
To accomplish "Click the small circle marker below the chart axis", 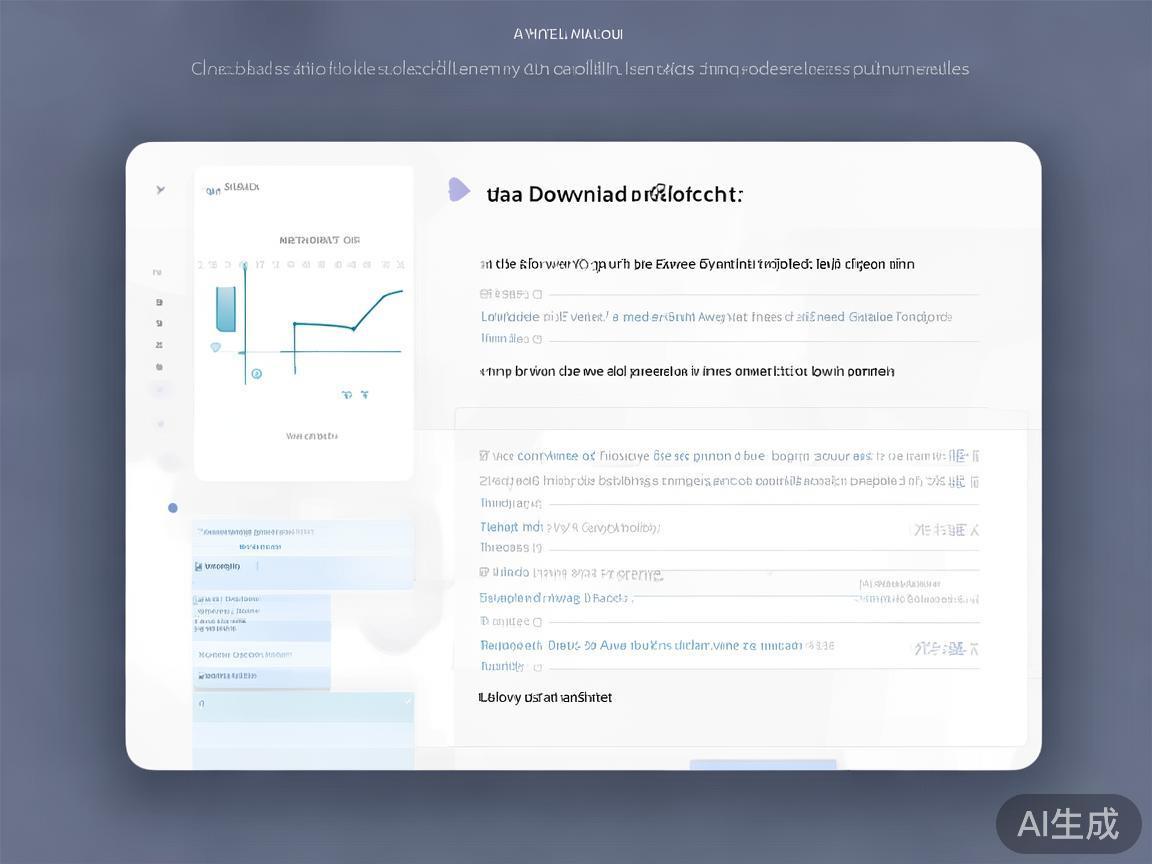I will click(256, 374).
